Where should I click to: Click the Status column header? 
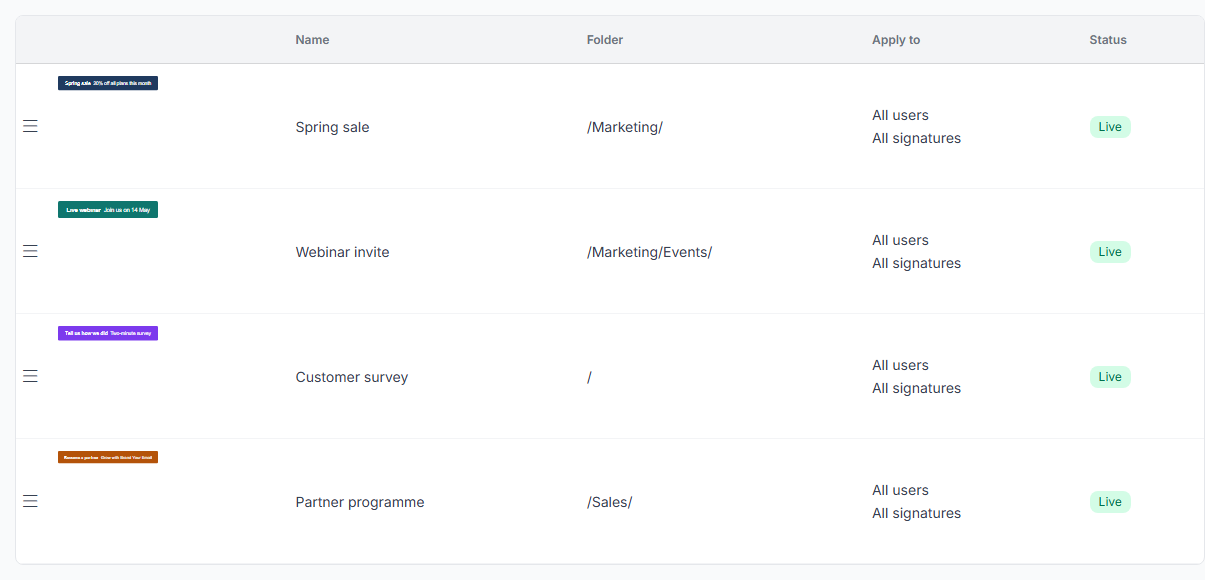coord(1108,40)
